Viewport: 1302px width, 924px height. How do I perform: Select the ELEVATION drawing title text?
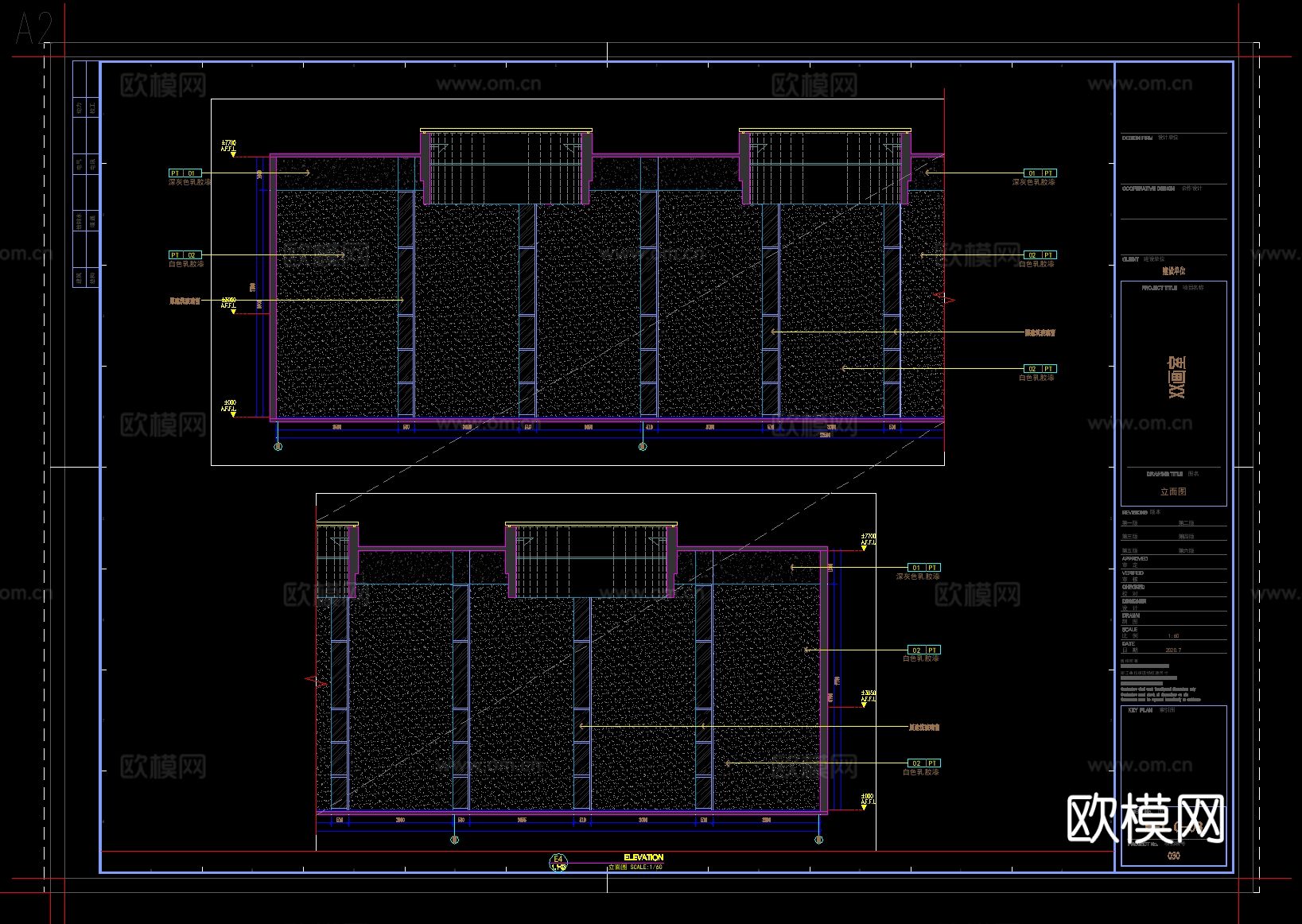(643, 857)
